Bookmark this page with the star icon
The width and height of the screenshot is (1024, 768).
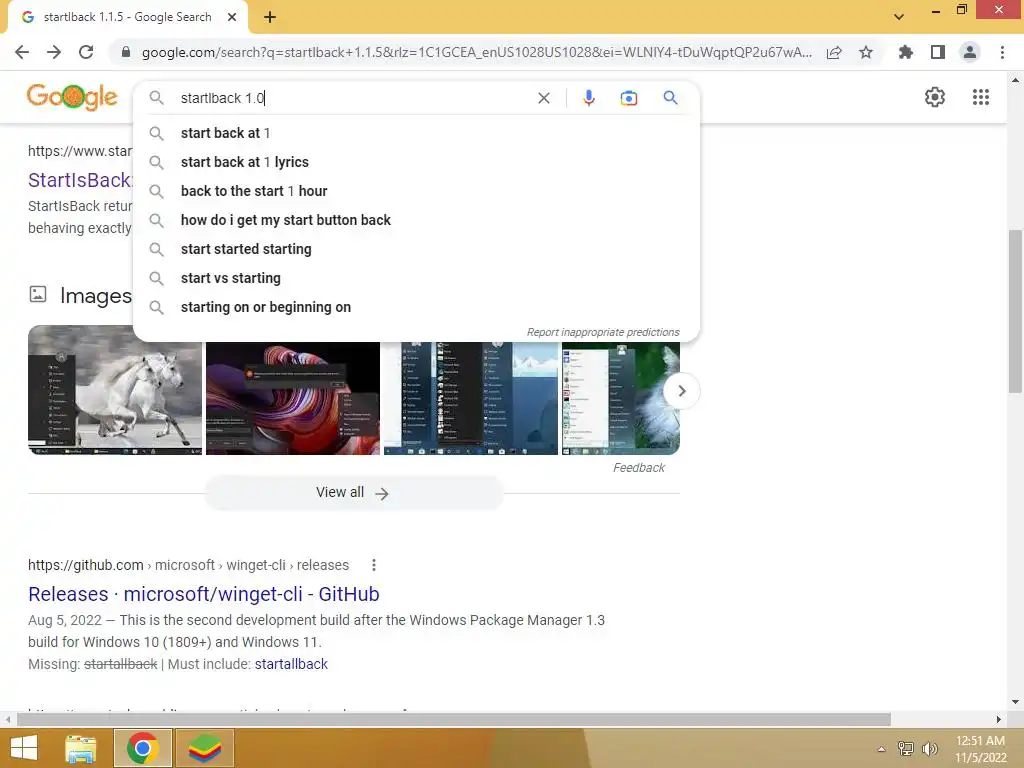[x=866, y=52]
